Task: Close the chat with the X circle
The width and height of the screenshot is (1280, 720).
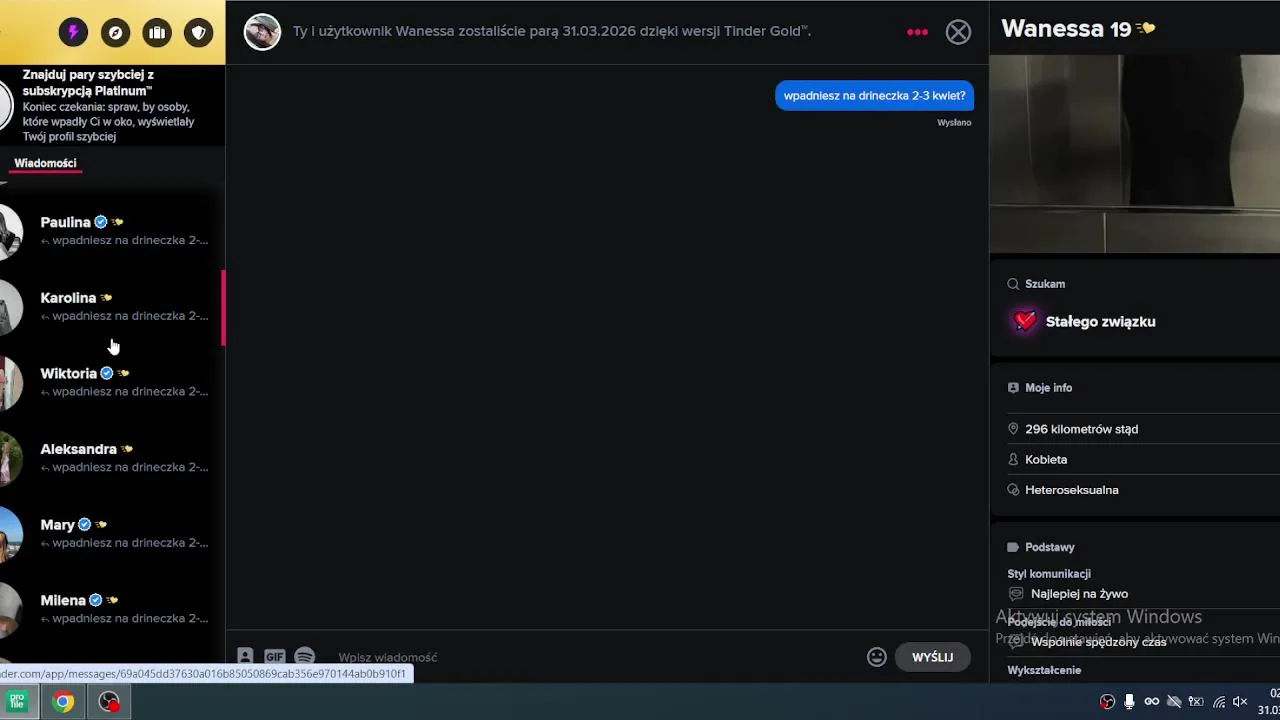Action: tap(958, 32)
